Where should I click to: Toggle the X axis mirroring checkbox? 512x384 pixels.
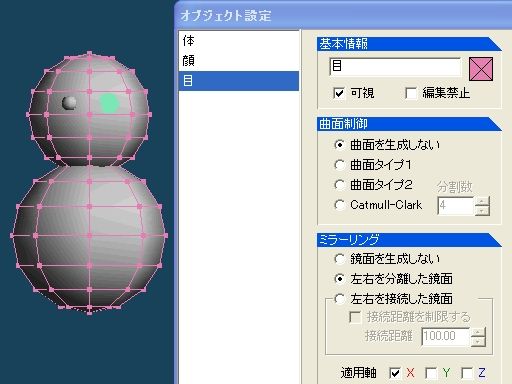pyautogui.click(x=395, y=373)
